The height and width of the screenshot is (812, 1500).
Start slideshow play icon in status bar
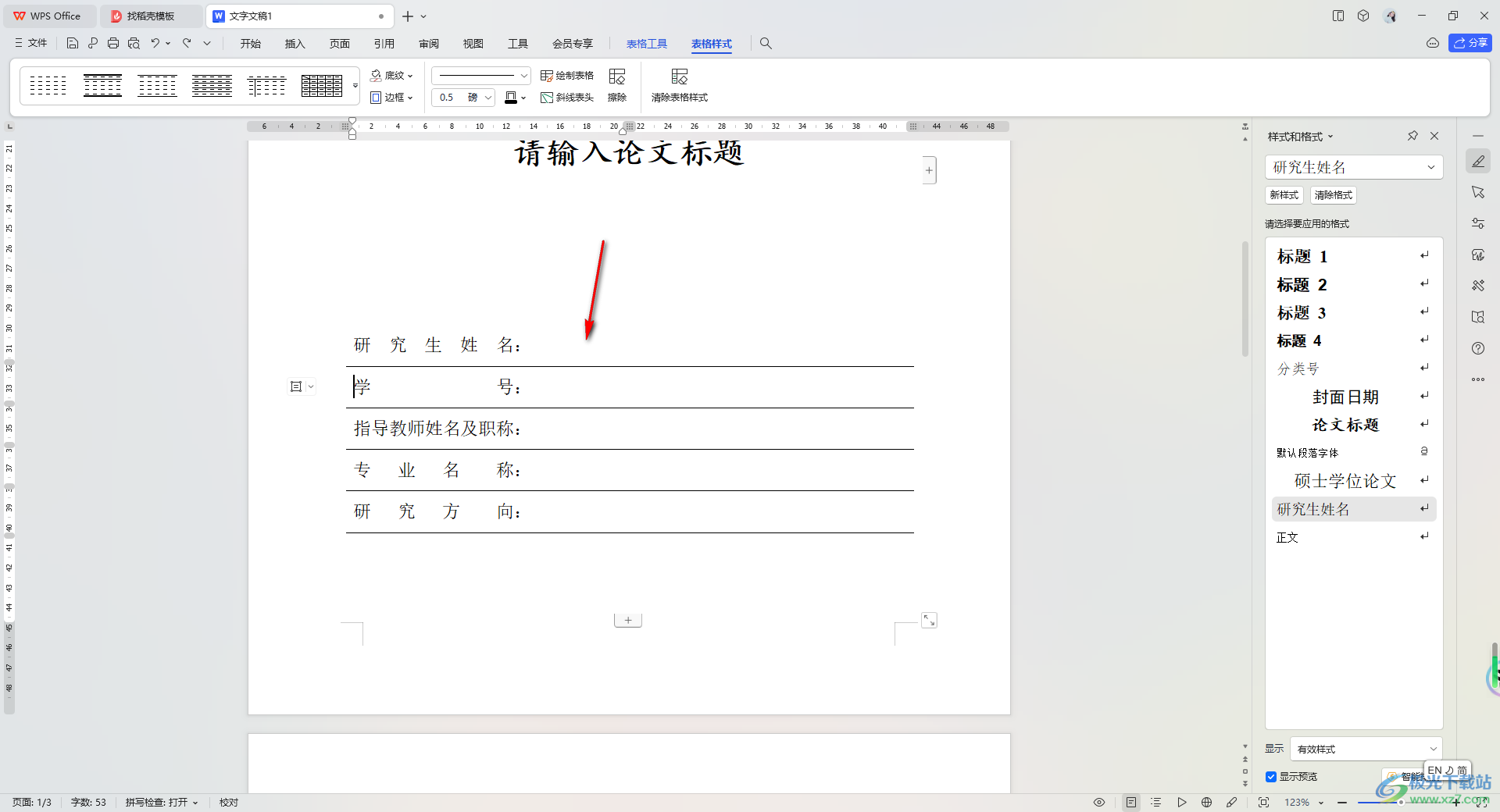[x=1182, y=803]
